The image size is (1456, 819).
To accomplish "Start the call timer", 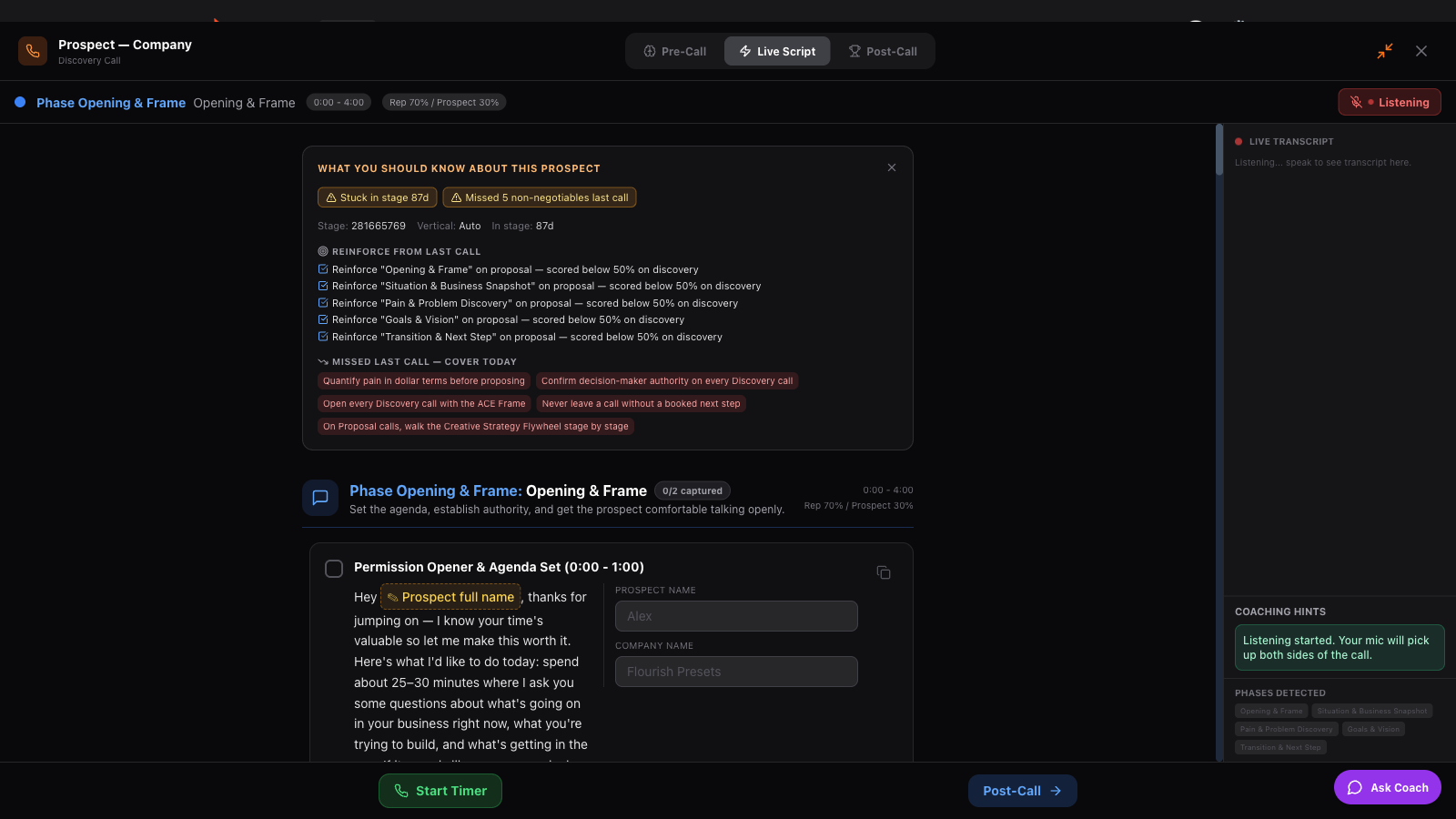I will (440, 791).
